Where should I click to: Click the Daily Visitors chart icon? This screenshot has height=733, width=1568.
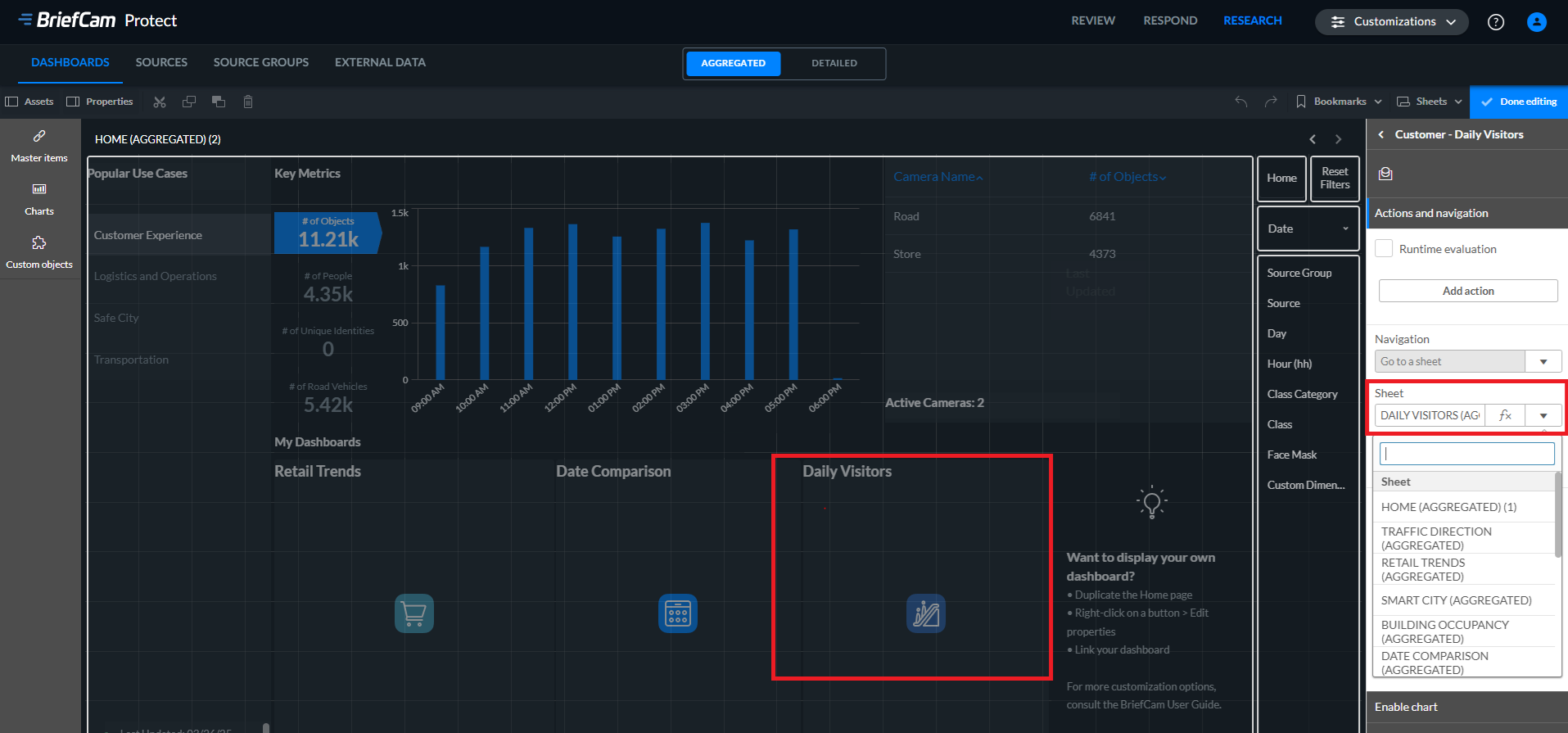(x=926, y=613)
